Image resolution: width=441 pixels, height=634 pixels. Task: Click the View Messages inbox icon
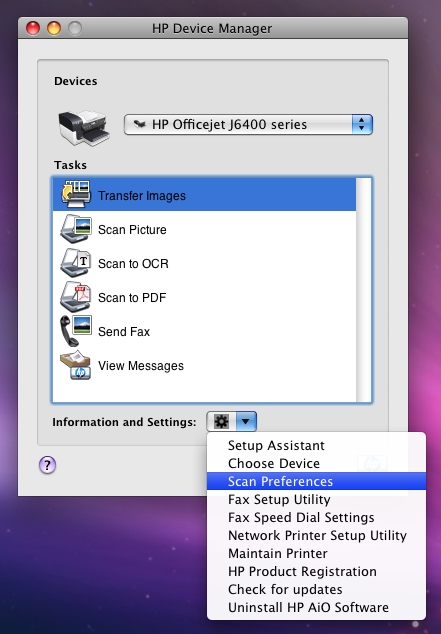pyautogui.click(x=76, y=365)
